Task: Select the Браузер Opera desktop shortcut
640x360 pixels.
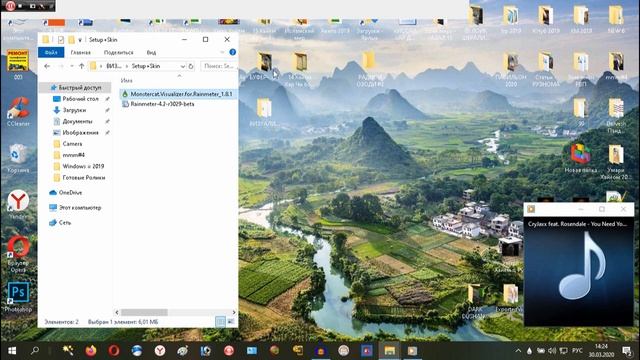Action: 18,254
